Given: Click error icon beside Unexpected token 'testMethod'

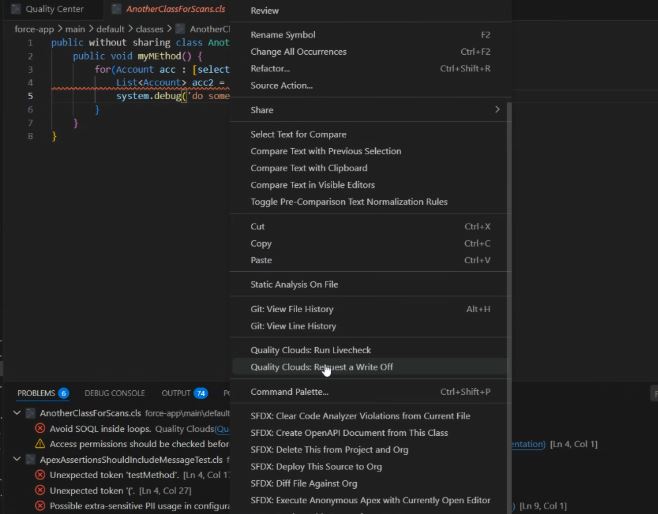Looking at the screenshot, I should pos(40,475).
